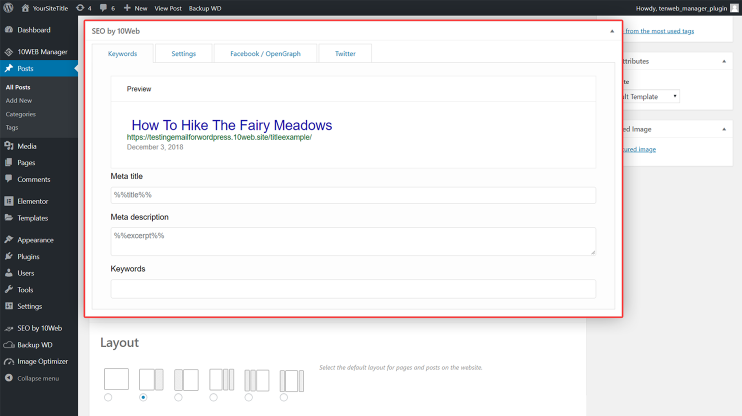Collapse the SEO by 10Web panel arrow

point(612,31)
